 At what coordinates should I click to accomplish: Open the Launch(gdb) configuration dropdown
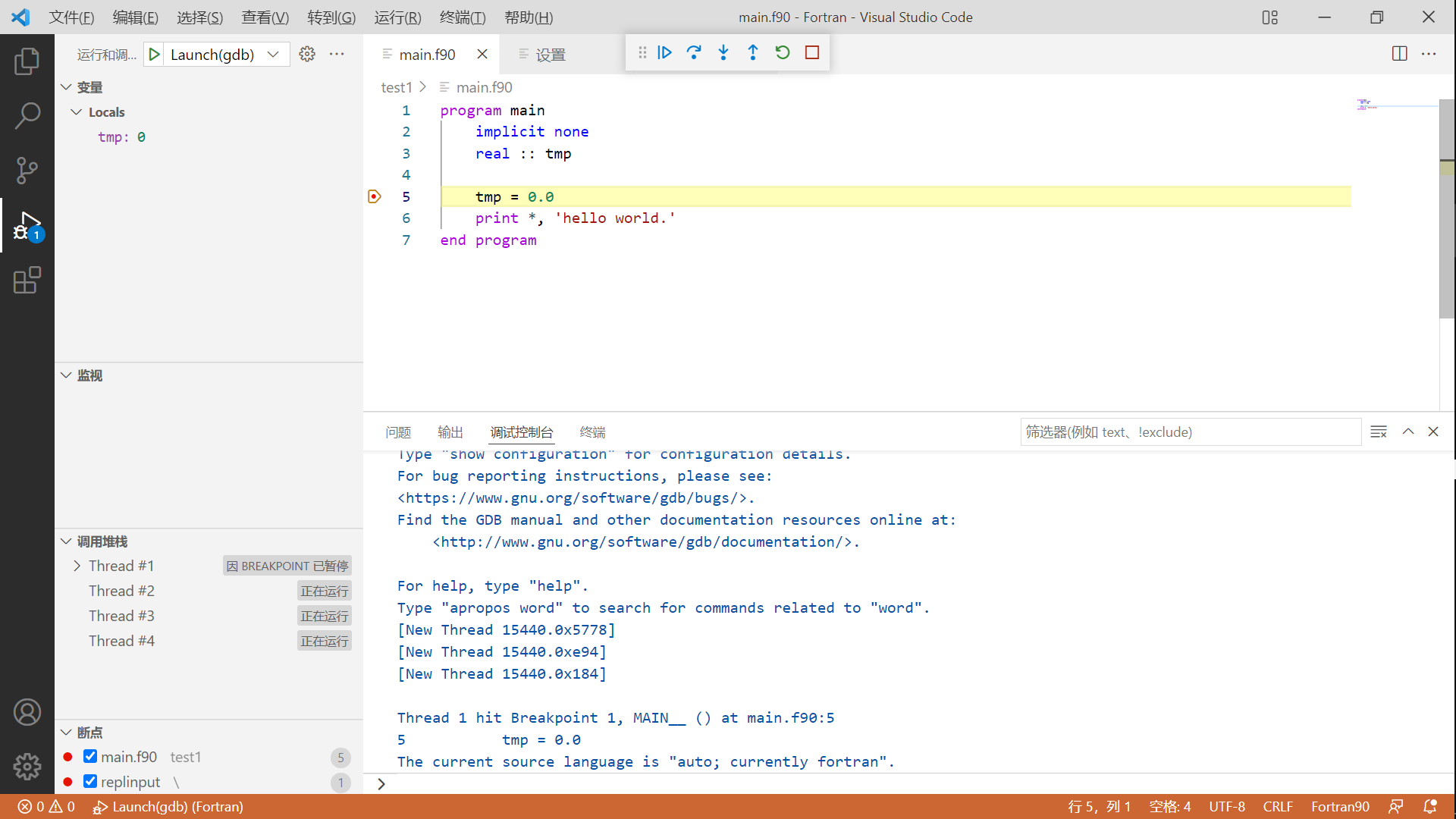coord(273,54)
